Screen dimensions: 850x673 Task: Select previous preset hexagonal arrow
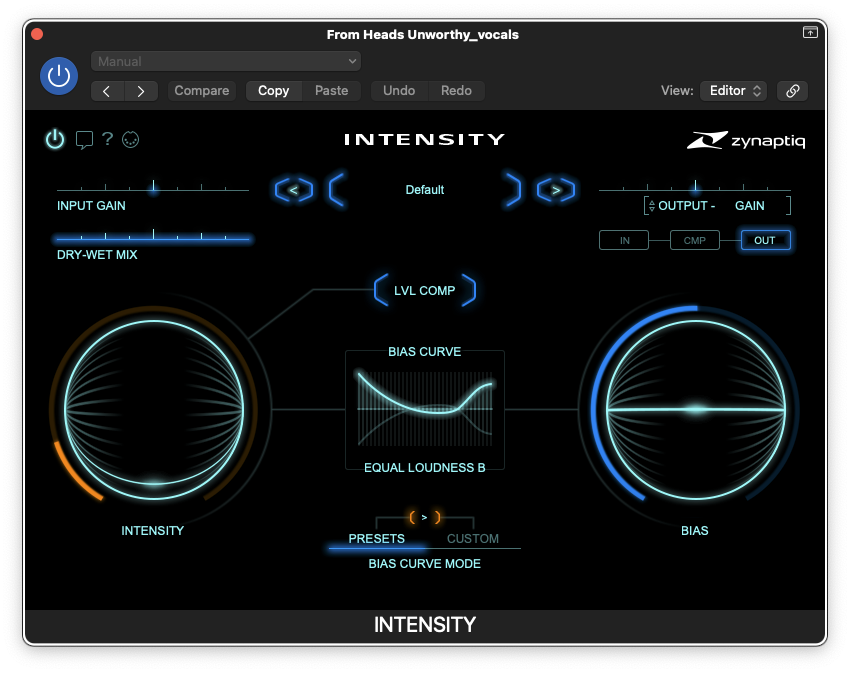click(294, 190)
